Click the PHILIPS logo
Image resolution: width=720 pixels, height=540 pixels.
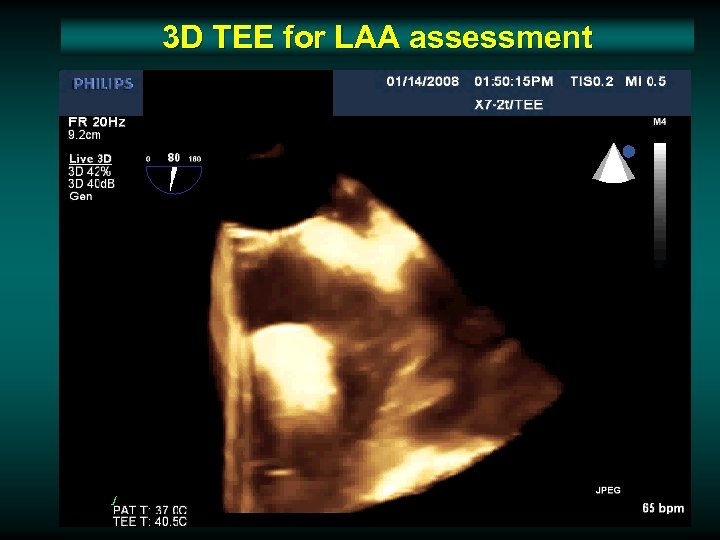103,84
